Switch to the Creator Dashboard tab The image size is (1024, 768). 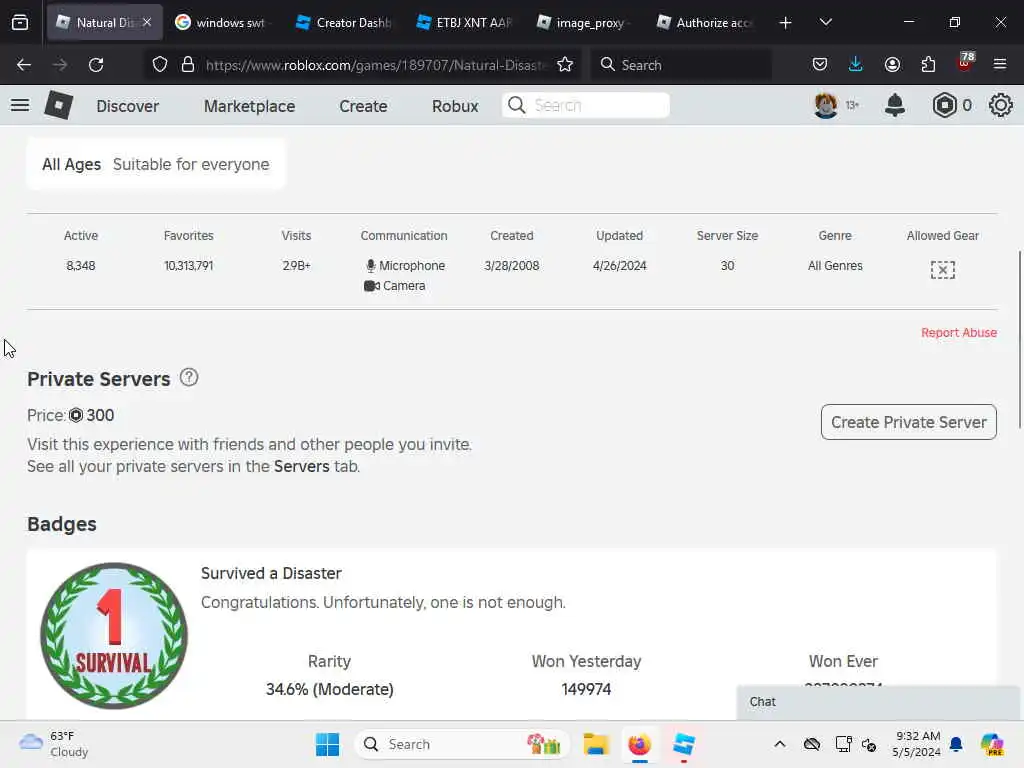click(x=342, y=22)
